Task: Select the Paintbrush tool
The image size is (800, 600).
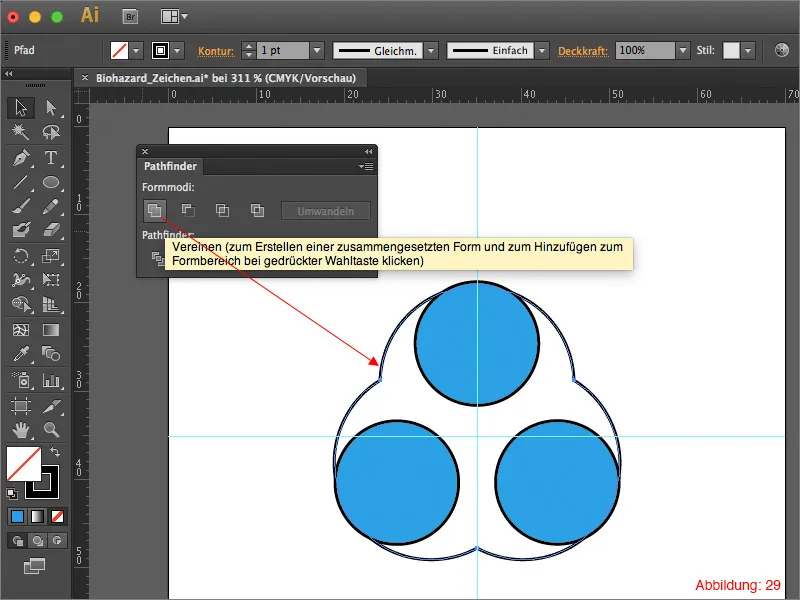Action: pyautogui.click(x=21, y=207)
